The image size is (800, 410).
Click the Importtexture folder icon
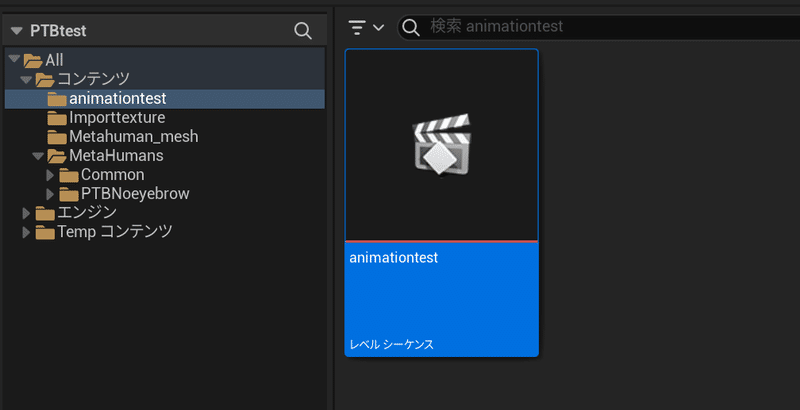56,118
